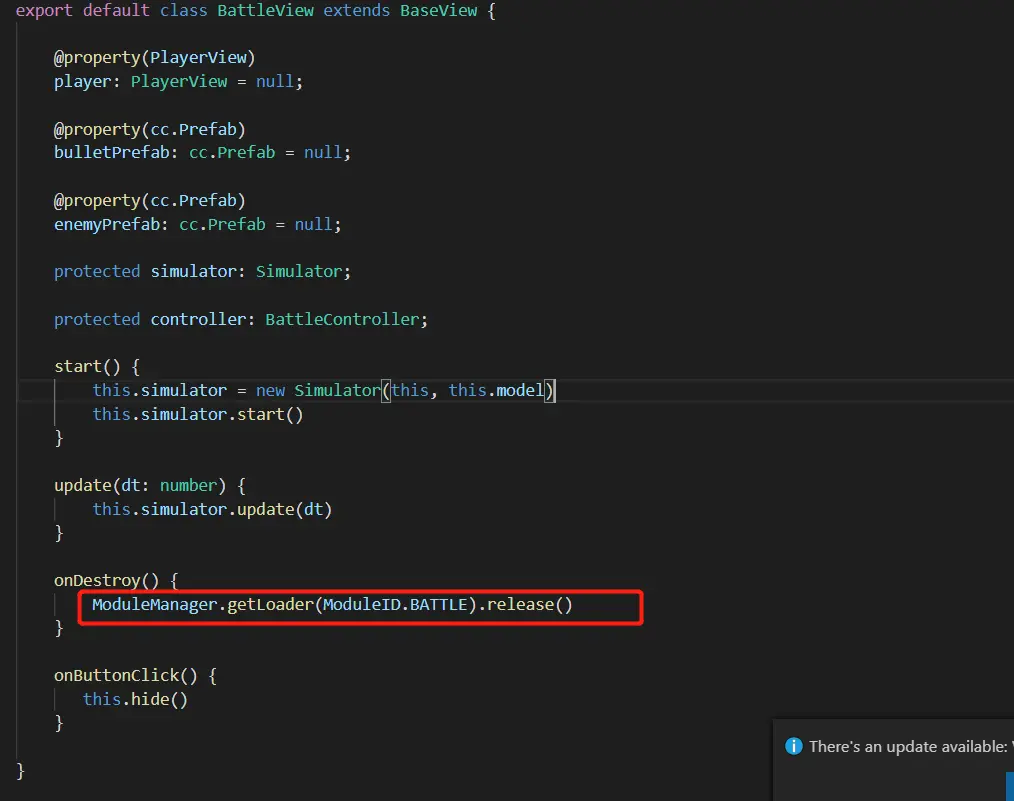This screenshot has width=1014, height=801.
Task: Click "enemyPrefab" property name
Action: point(107,224)
